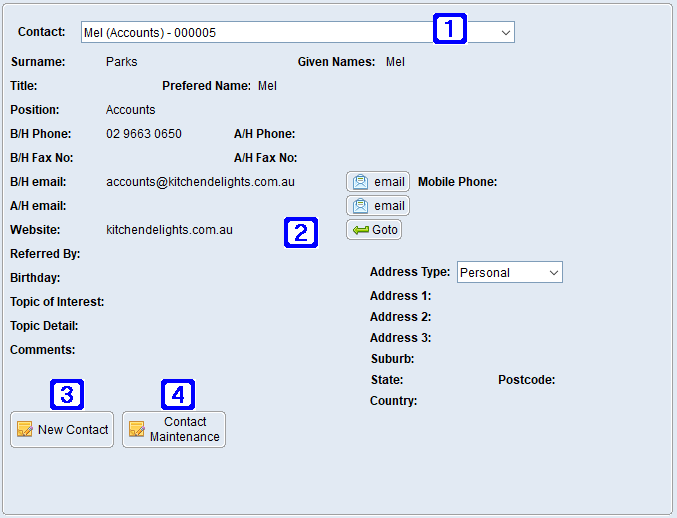Screen dimensions: 677x518
Task: Click the green Goto arrow icon
Action: point(361,230)
